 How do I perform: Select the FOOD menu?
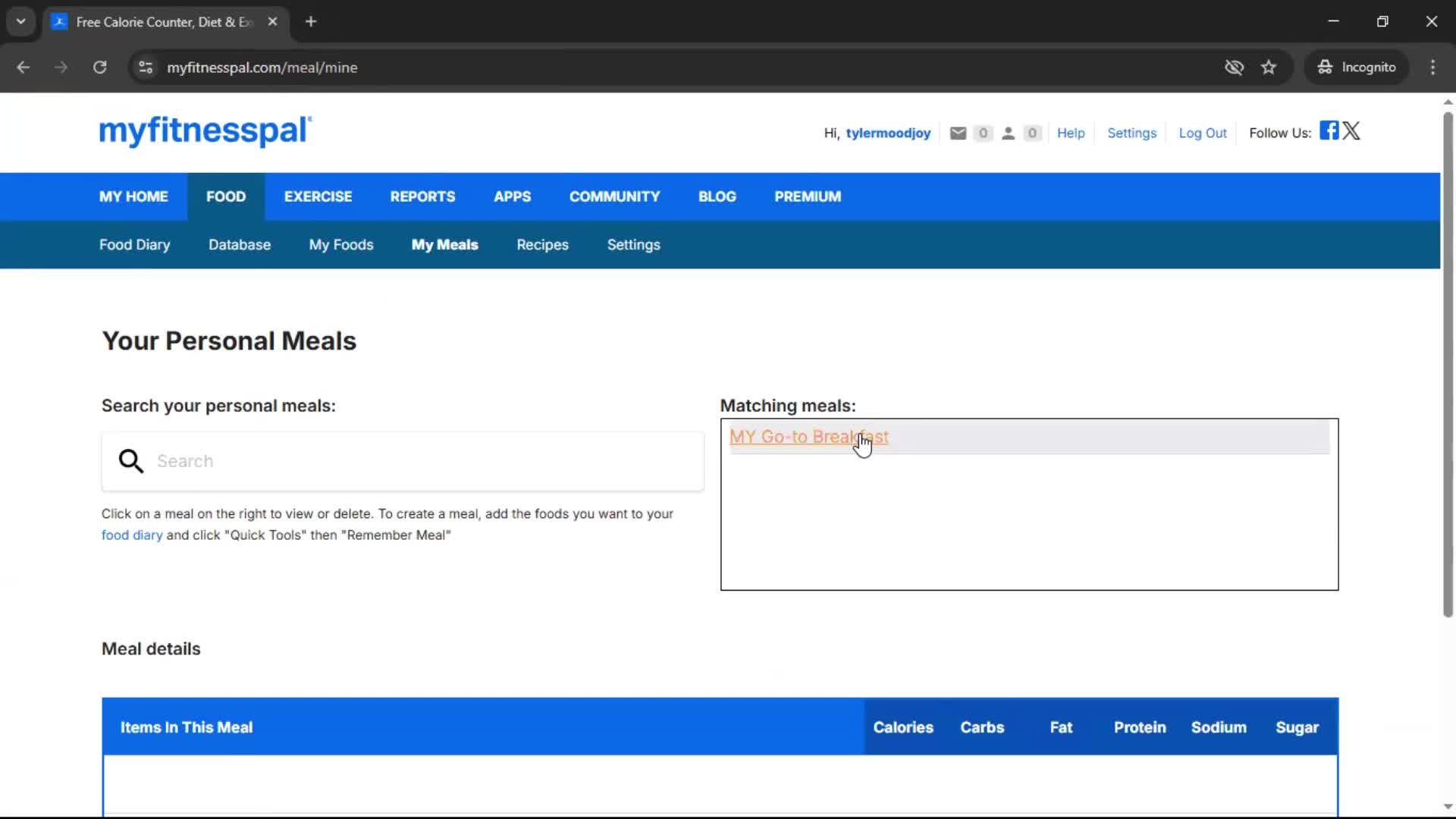226,196
